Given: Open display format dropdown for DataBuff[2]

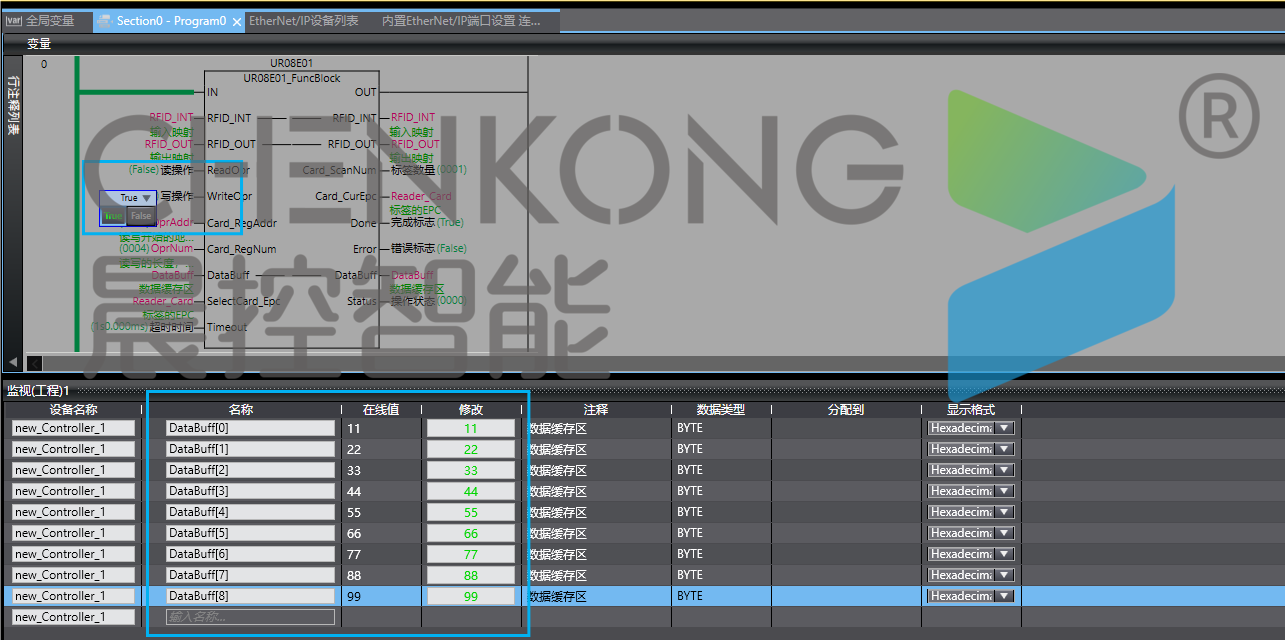Looking at the screenshot, I should click(1005, 470).
